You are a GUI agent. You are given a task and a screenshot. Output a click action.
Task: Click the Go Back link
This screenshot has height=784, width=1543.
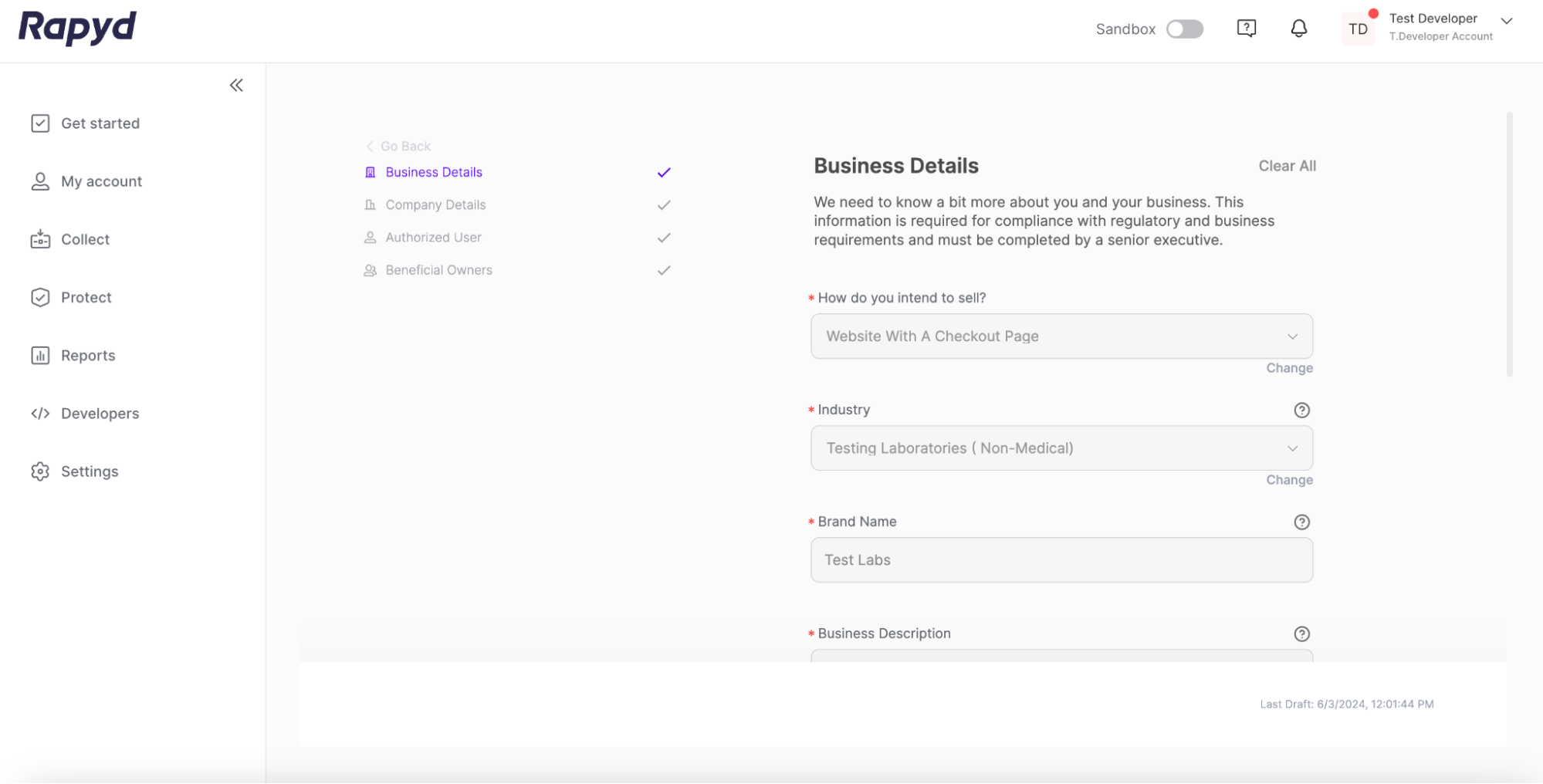point(404,146)
